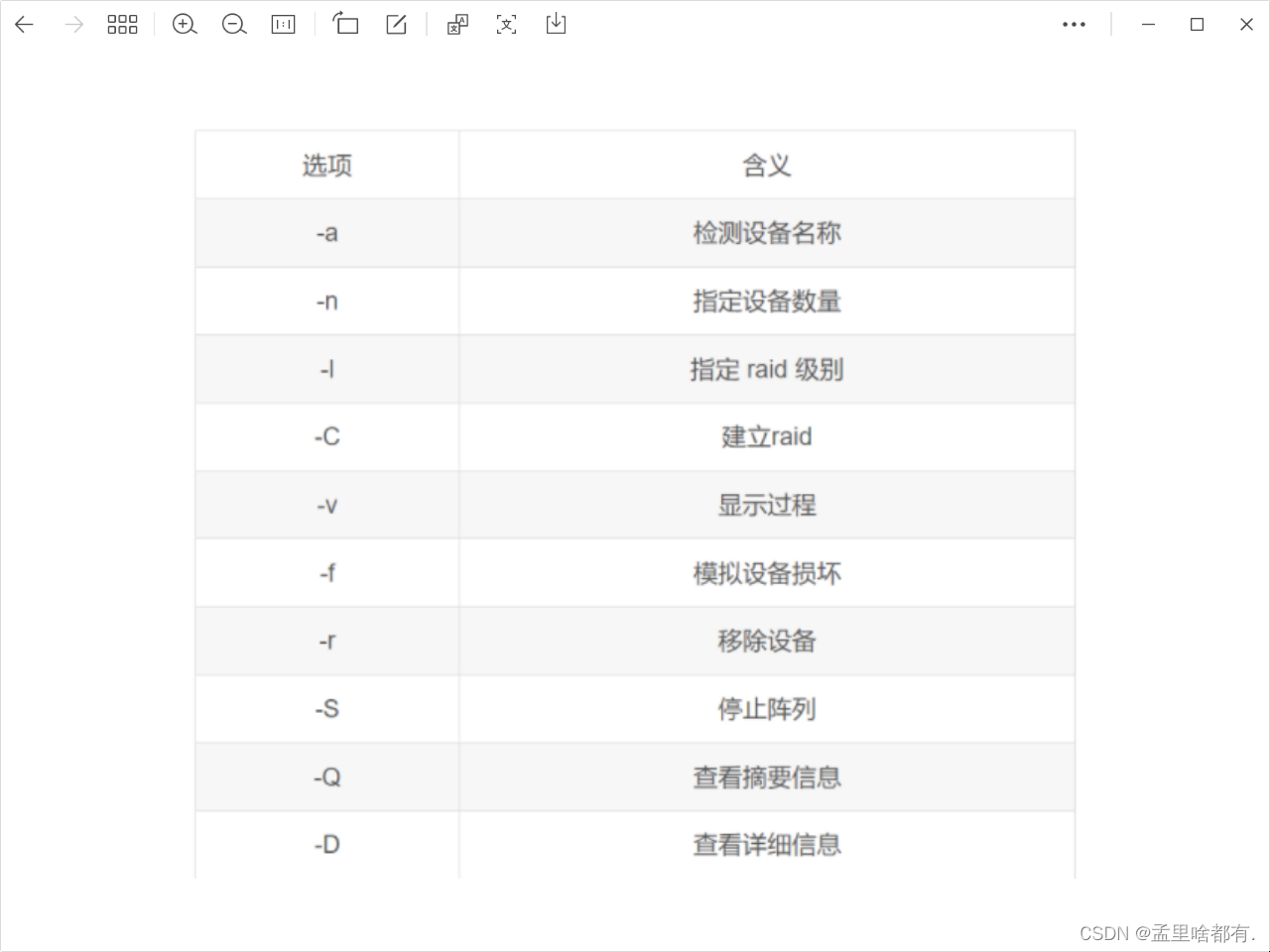Click the 移除设备 cell
Image resolution: width=1270 pixels, height=952 pixels.
point(767,641)
